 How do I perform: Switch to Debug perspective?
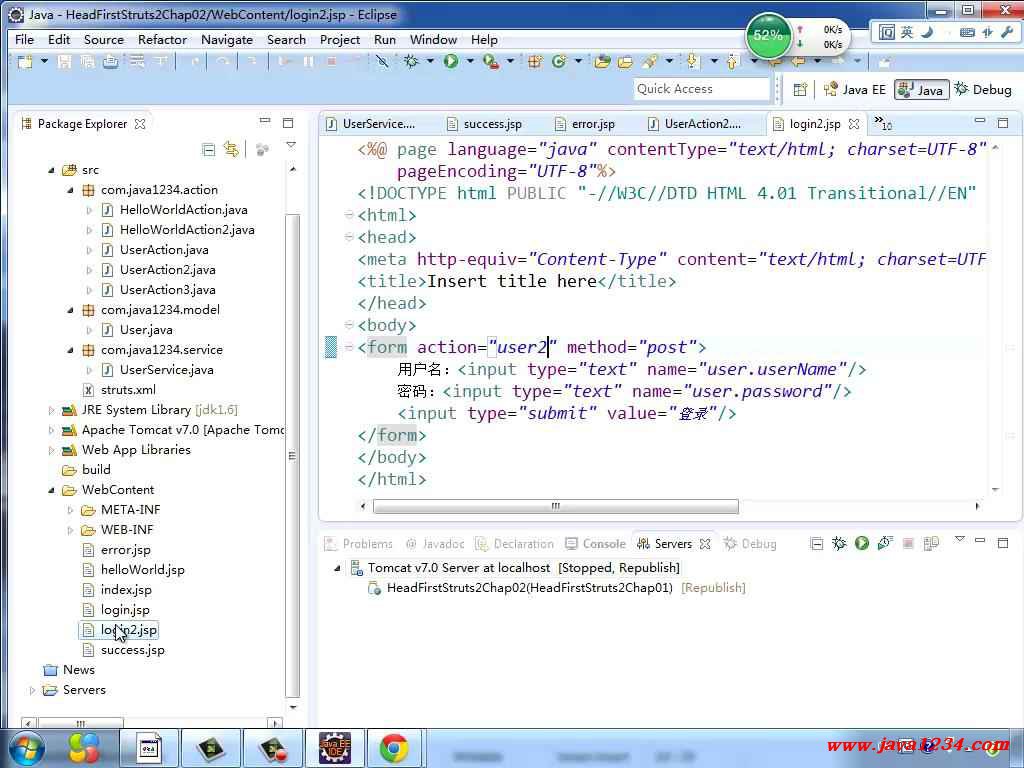[983, 89]
